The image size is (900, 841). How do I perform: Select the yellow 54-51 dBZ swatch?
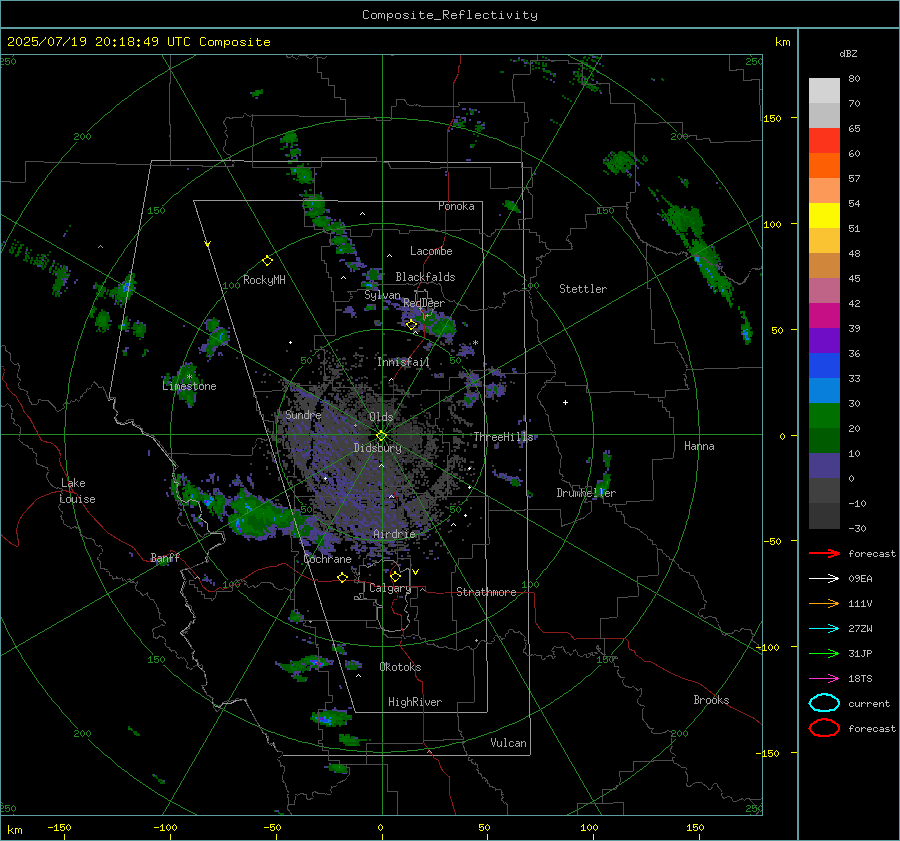[824, 216]
